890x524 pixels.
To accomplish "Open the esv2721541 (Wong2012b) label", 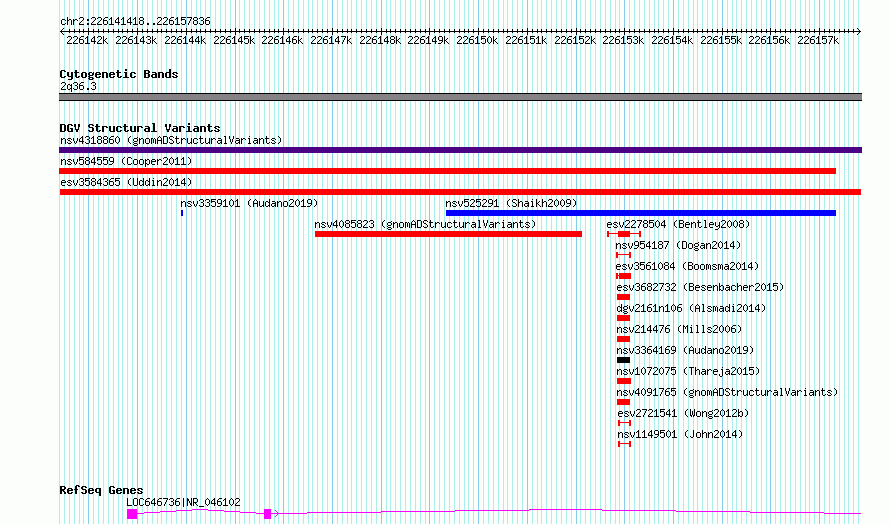I will pos(683,413).
